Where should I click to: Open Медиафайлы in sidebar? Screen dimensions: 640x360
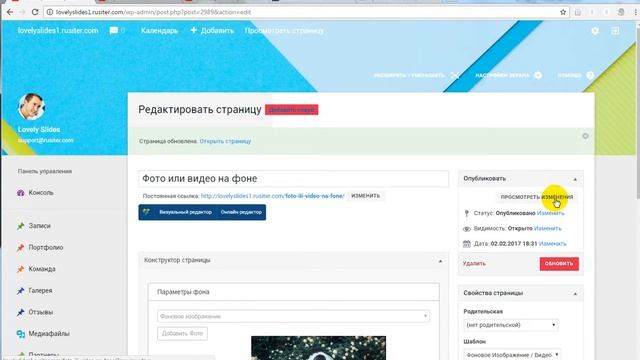click(x=49, y=334)
